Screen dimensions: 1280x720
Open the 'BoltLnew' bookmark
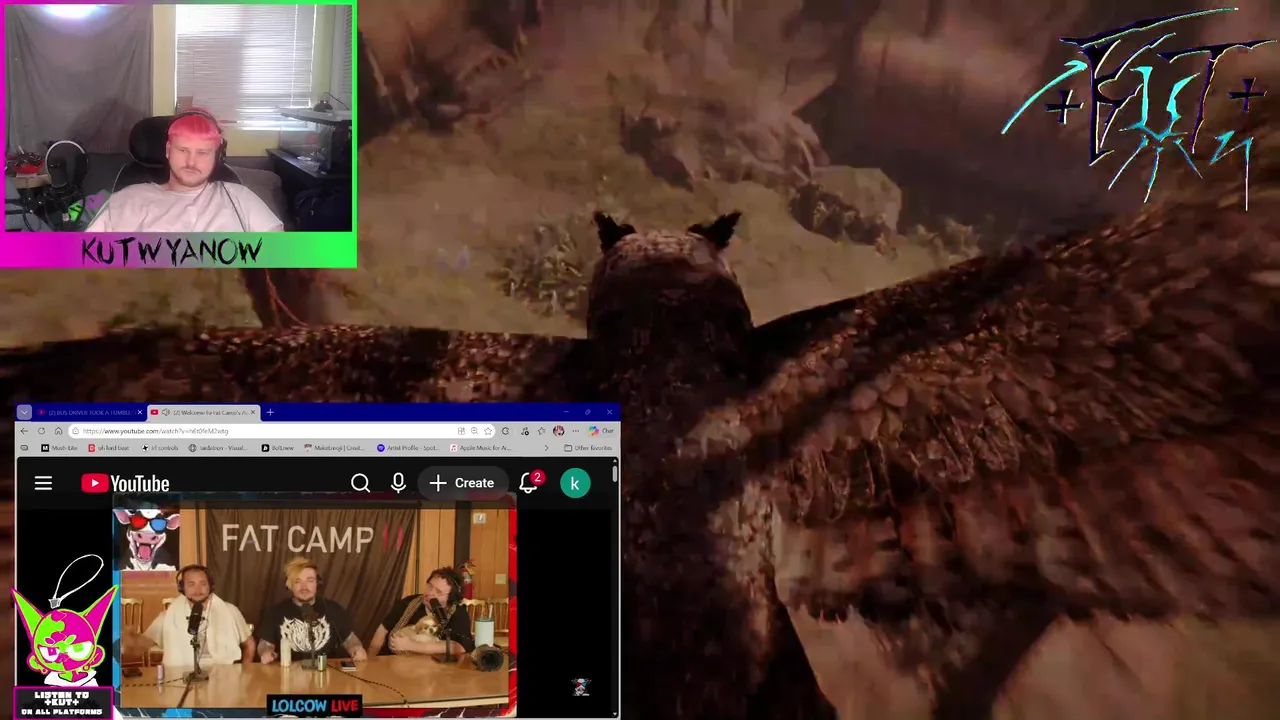[280, 448]
